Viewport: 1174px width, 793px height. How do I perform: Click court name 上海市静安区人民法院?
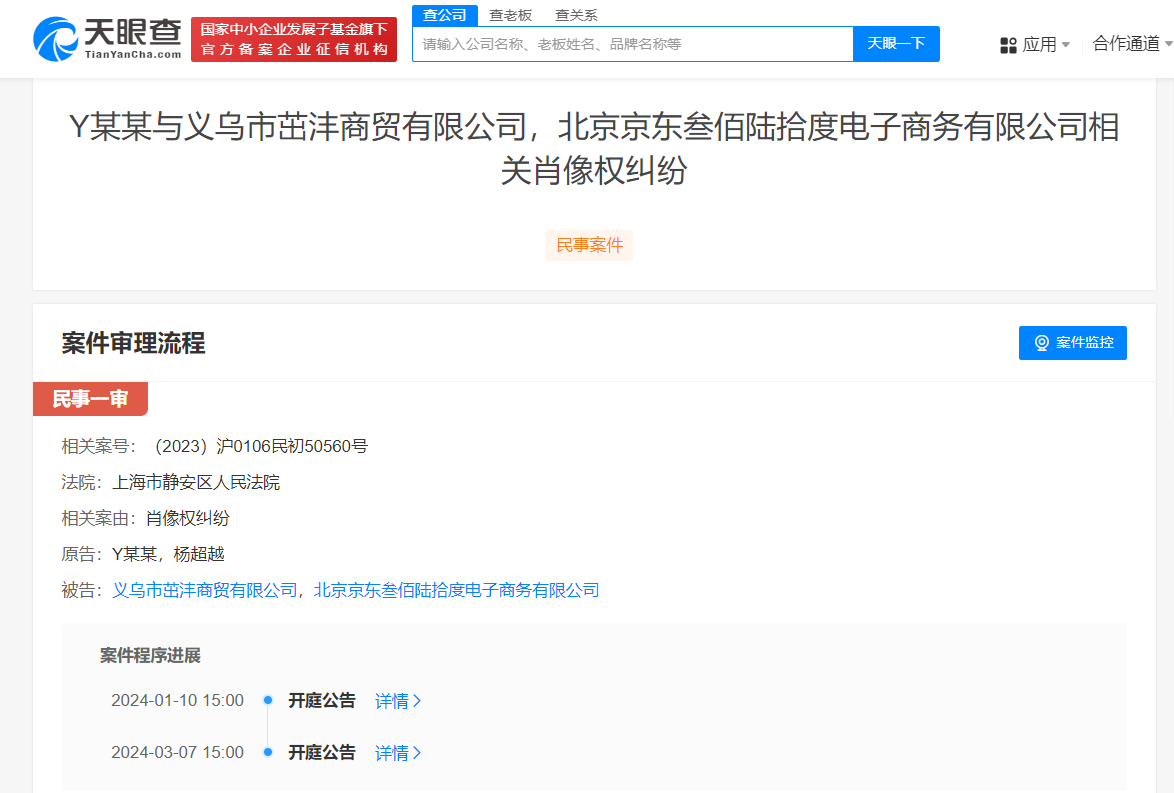coord(195,482)
